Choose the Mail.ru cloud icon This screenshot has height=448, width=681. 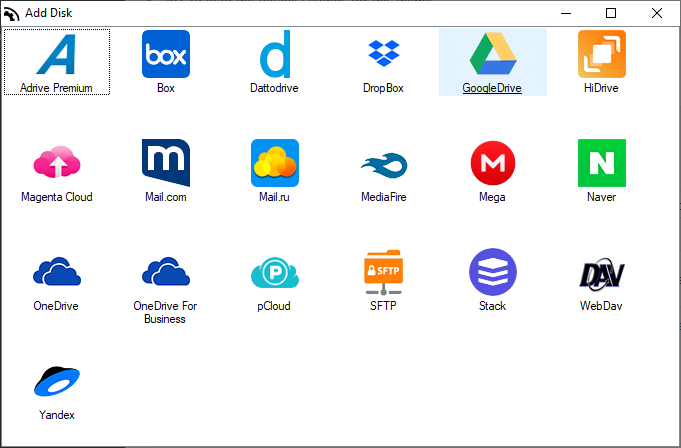pyautogui.click(x=275, y=163)
